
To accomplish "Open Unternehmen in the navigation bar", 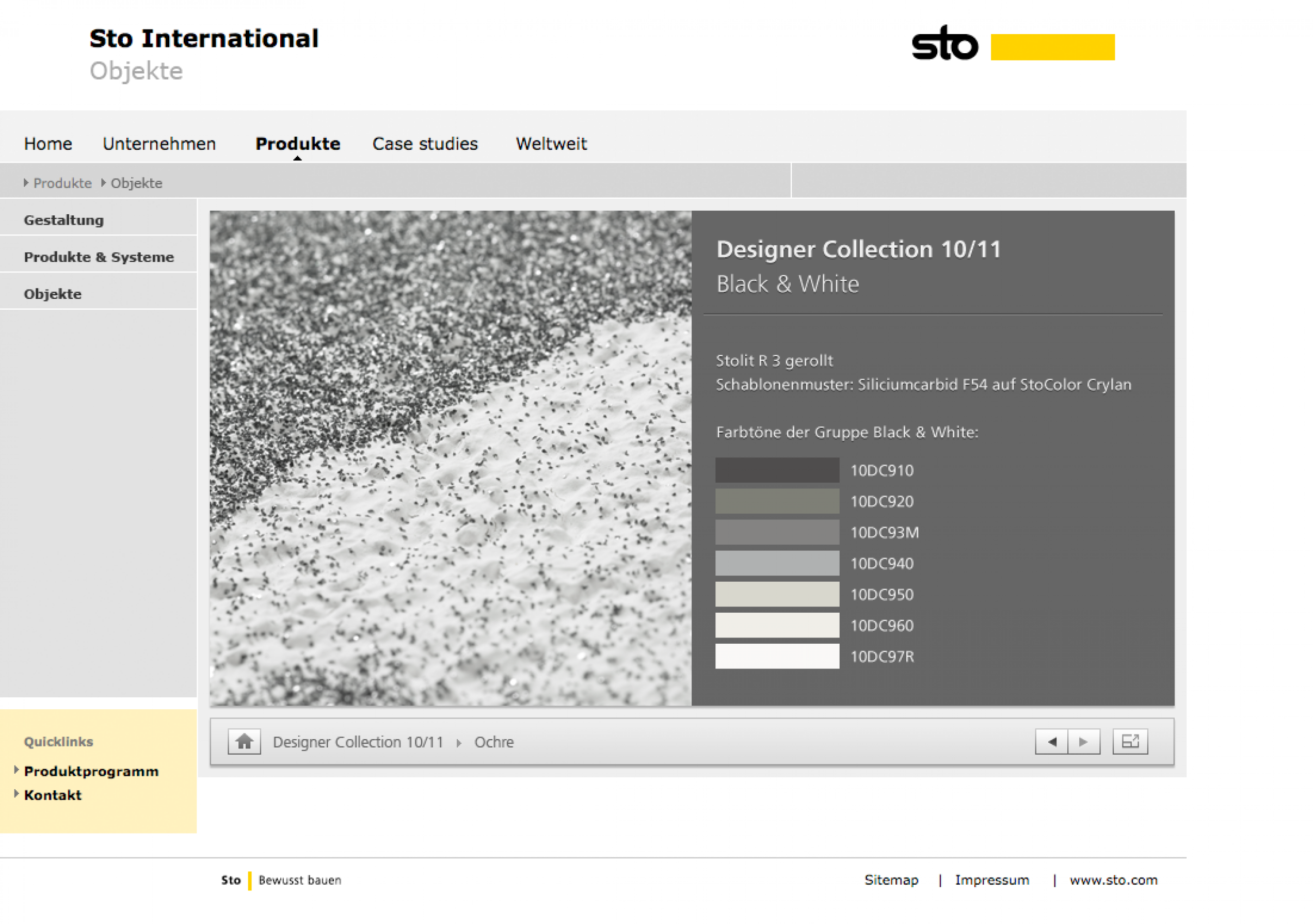I will click(159, 144).
